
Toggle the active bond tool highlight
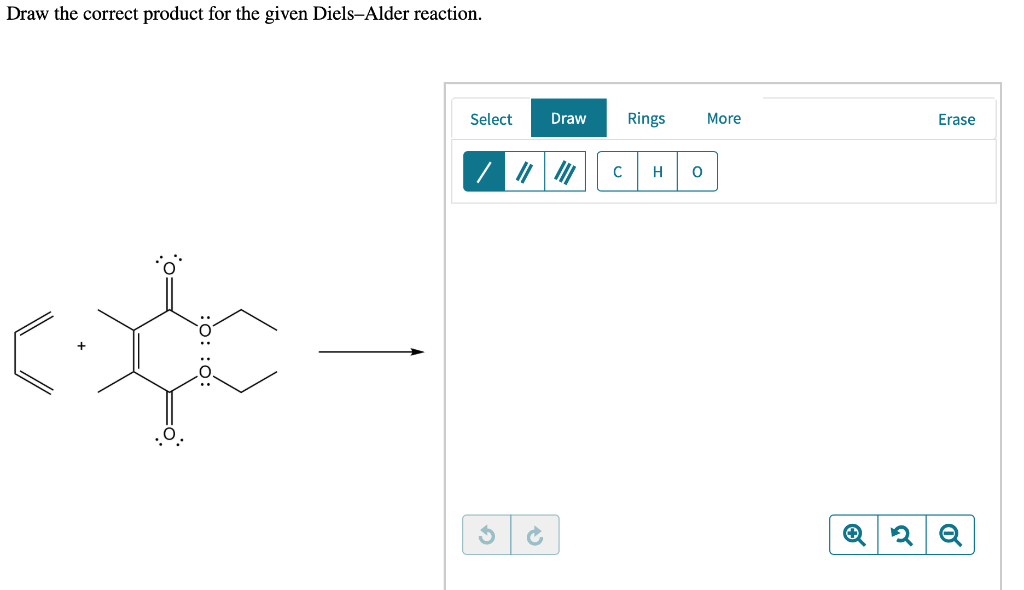(x=482, y=170)
